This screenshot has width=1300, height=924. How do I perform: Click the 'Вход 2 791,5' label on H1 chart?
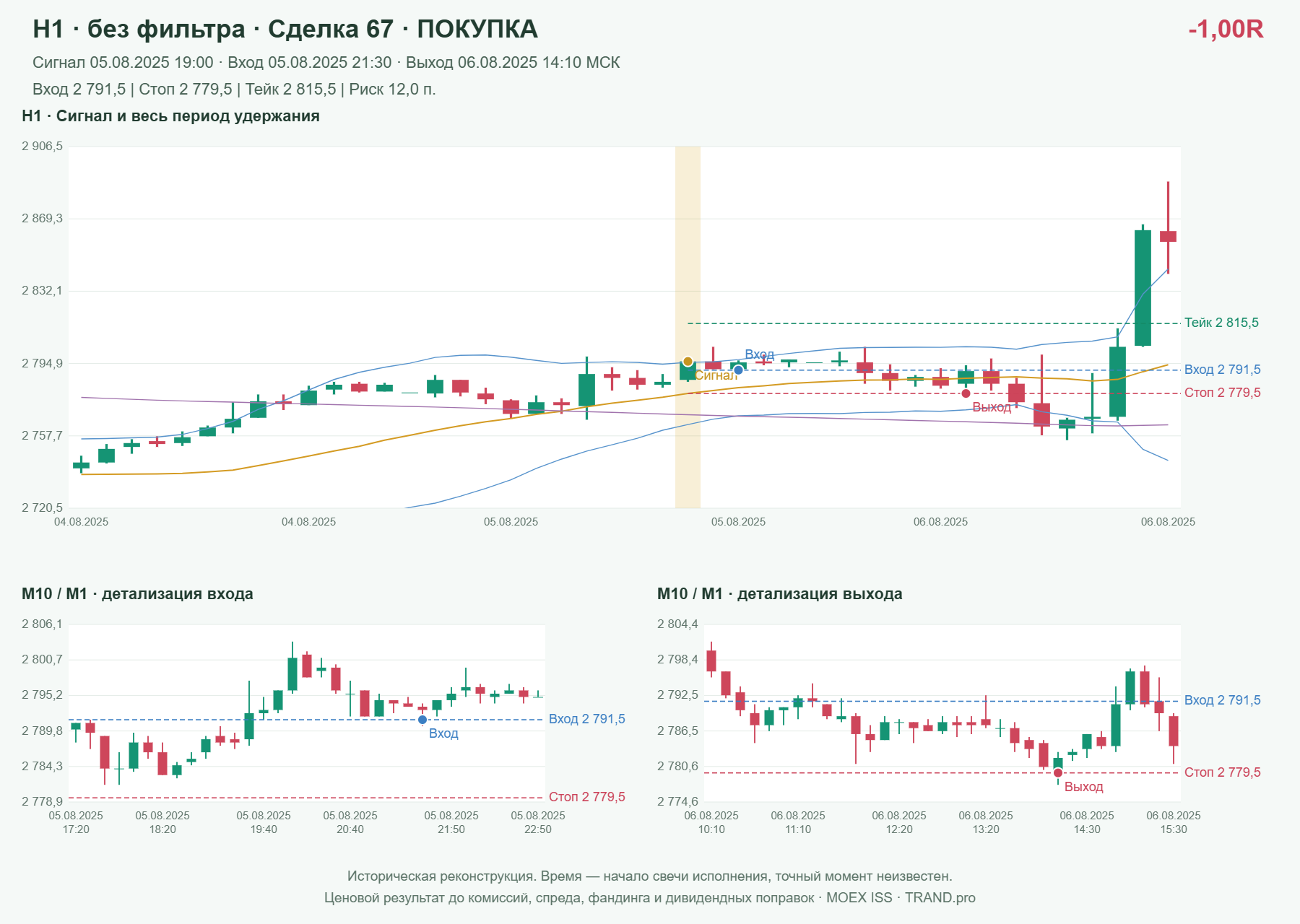[1223, 370]
